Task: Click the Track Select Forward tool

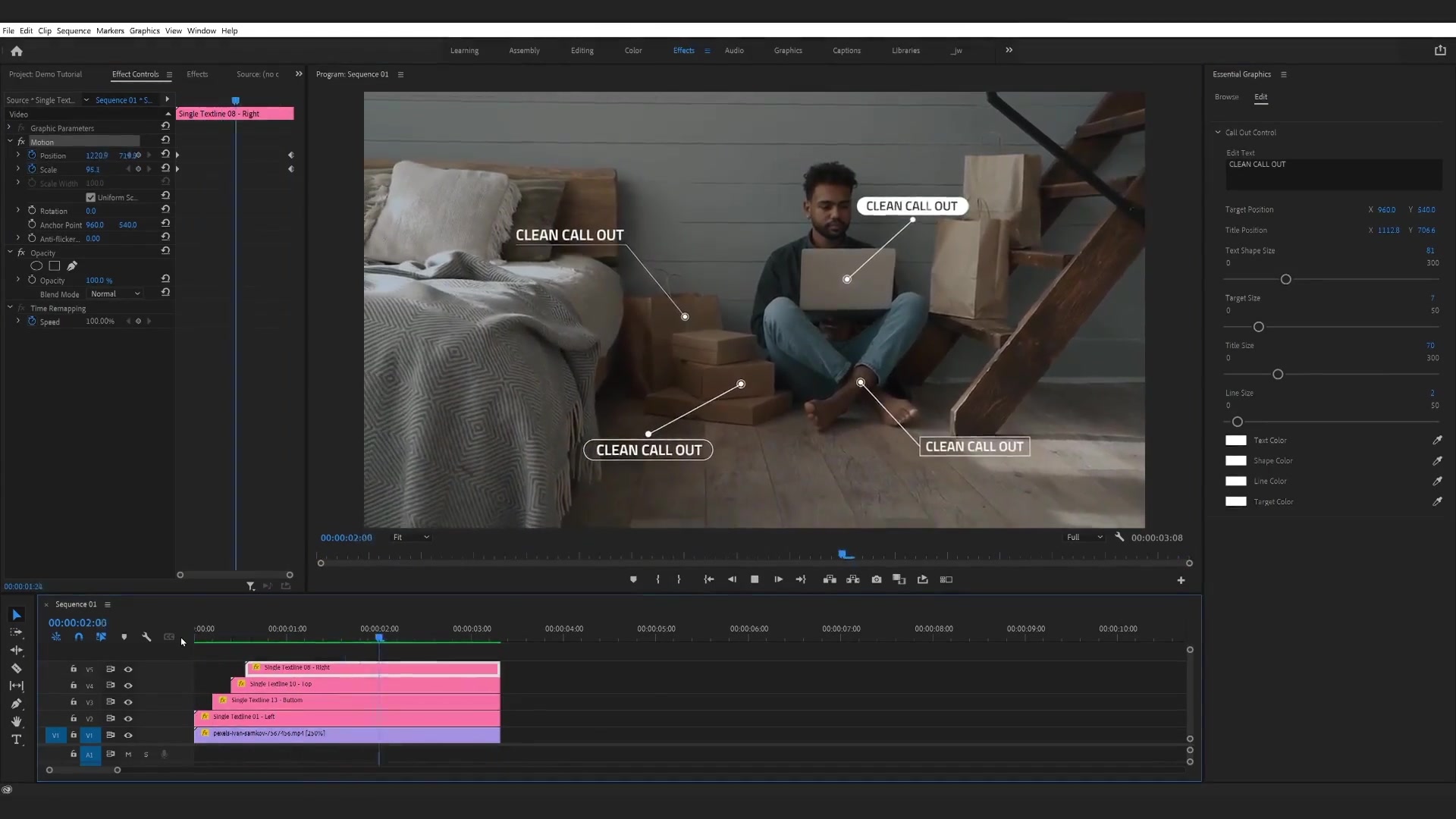Action: click(15, 633)
